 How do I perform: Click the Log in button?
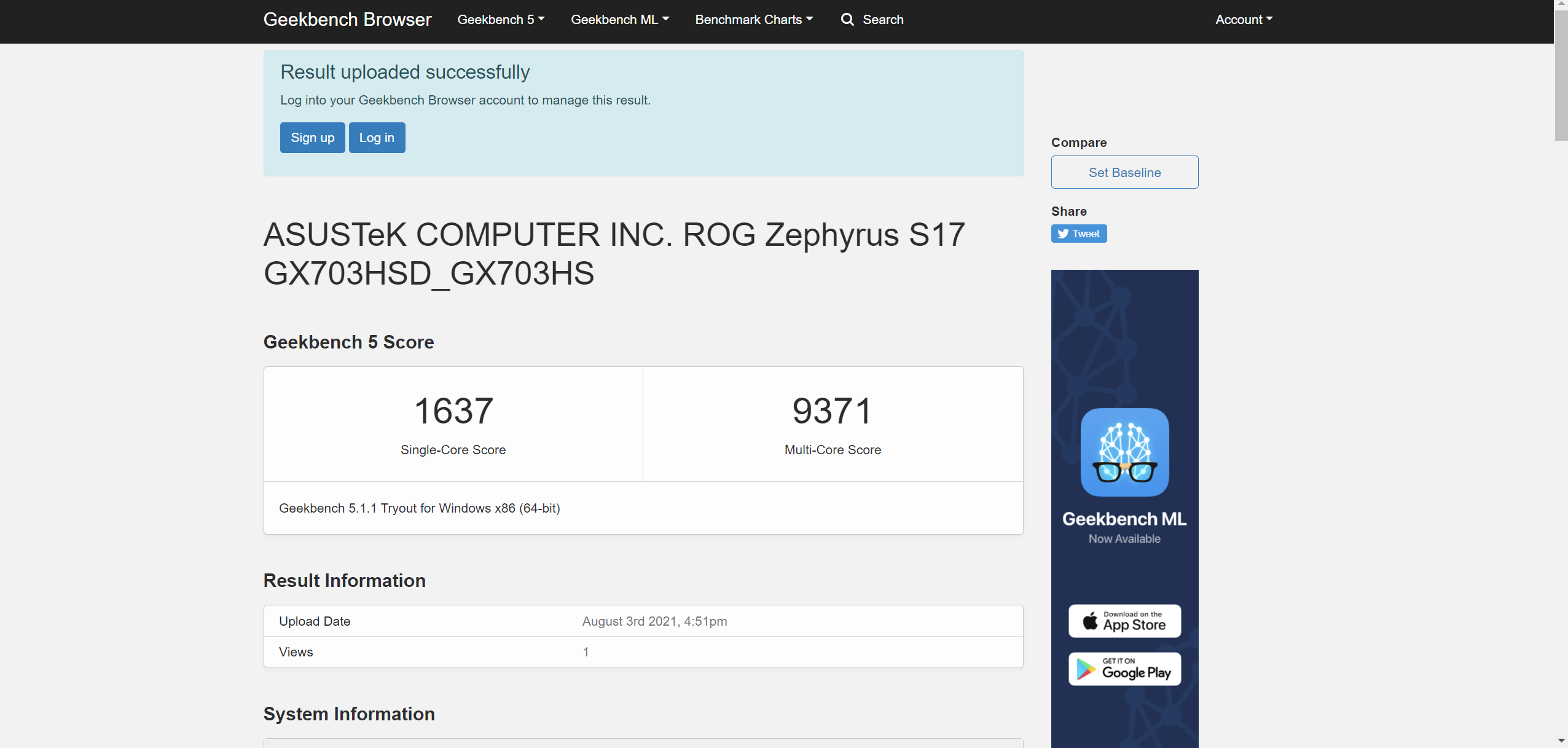[377, 138]
